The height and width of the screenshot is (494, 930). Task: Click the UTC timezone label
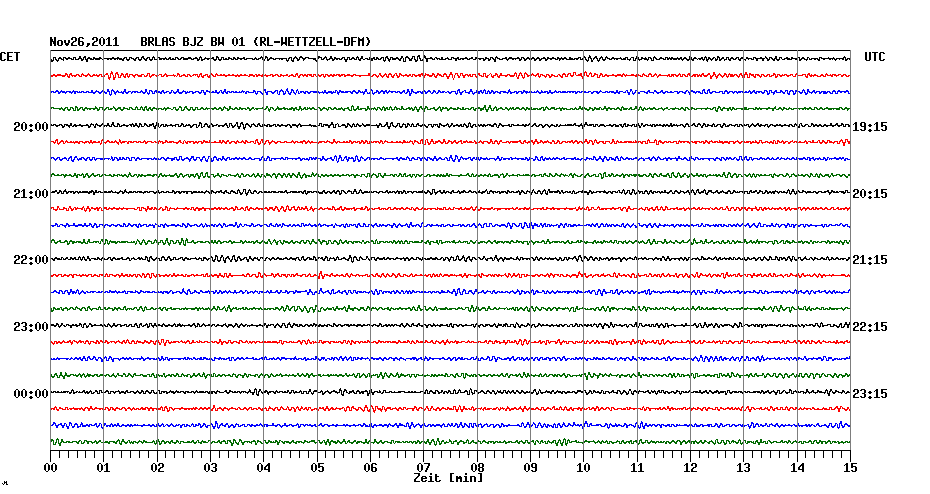[874, 58]
